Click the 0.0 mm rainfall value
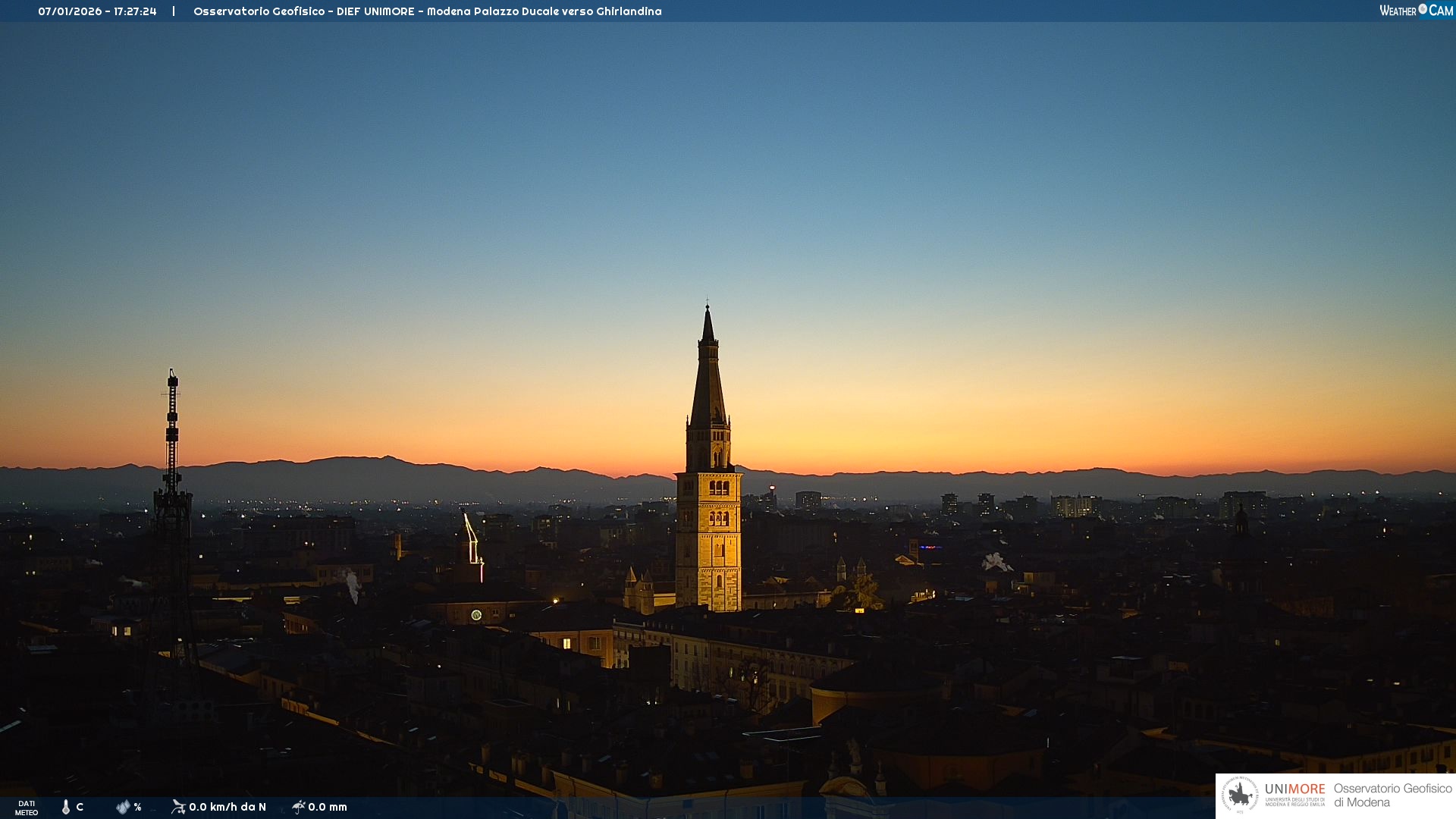This screenshot has height=819, width=1456. click(328, 807)
